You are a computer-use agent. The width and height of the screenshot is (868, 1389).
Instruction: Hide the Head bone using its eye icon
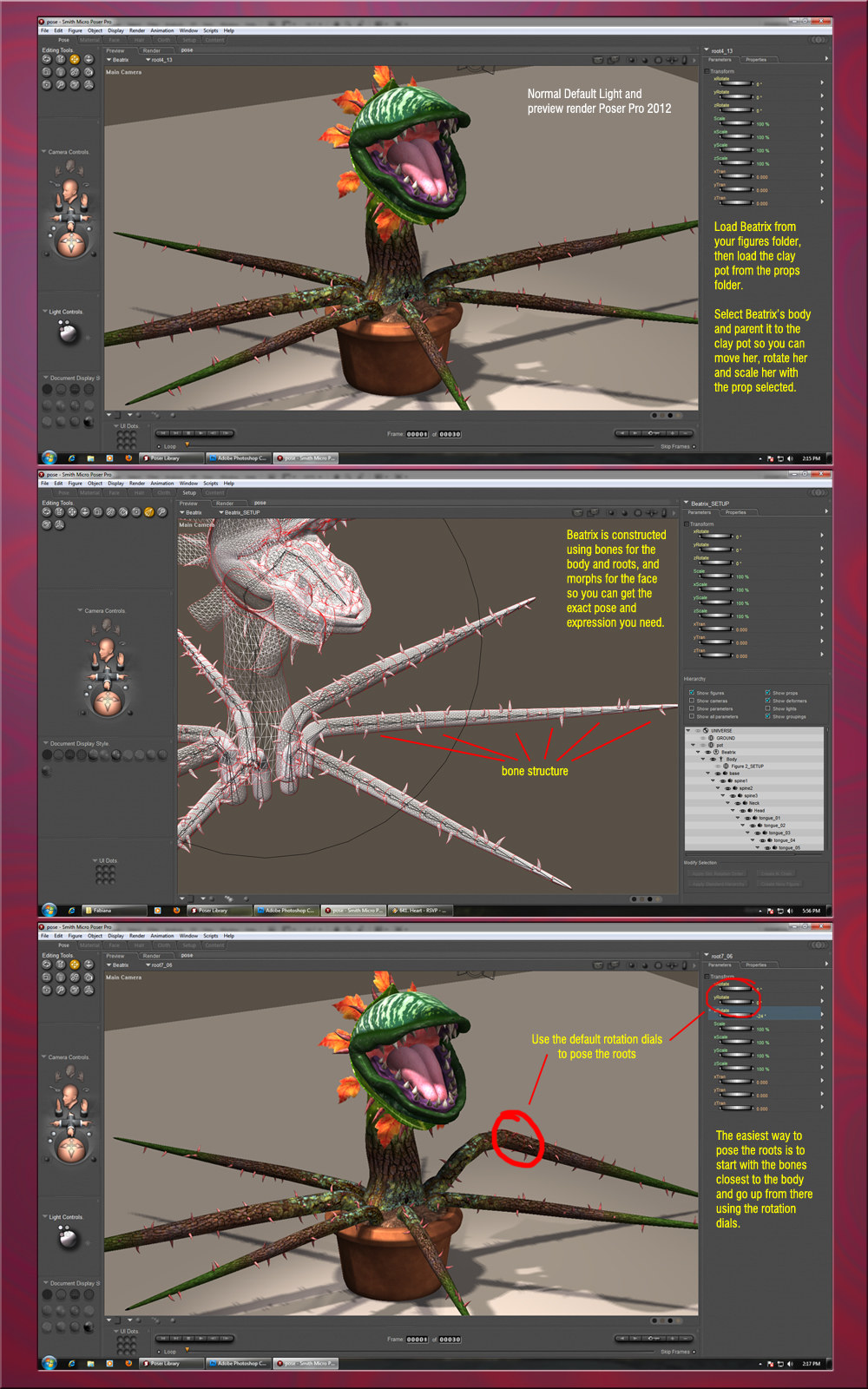point(743,811)
